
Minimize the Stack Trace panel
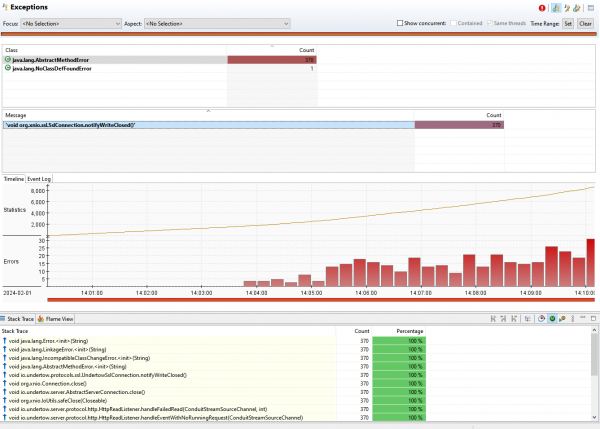point(581,318)
